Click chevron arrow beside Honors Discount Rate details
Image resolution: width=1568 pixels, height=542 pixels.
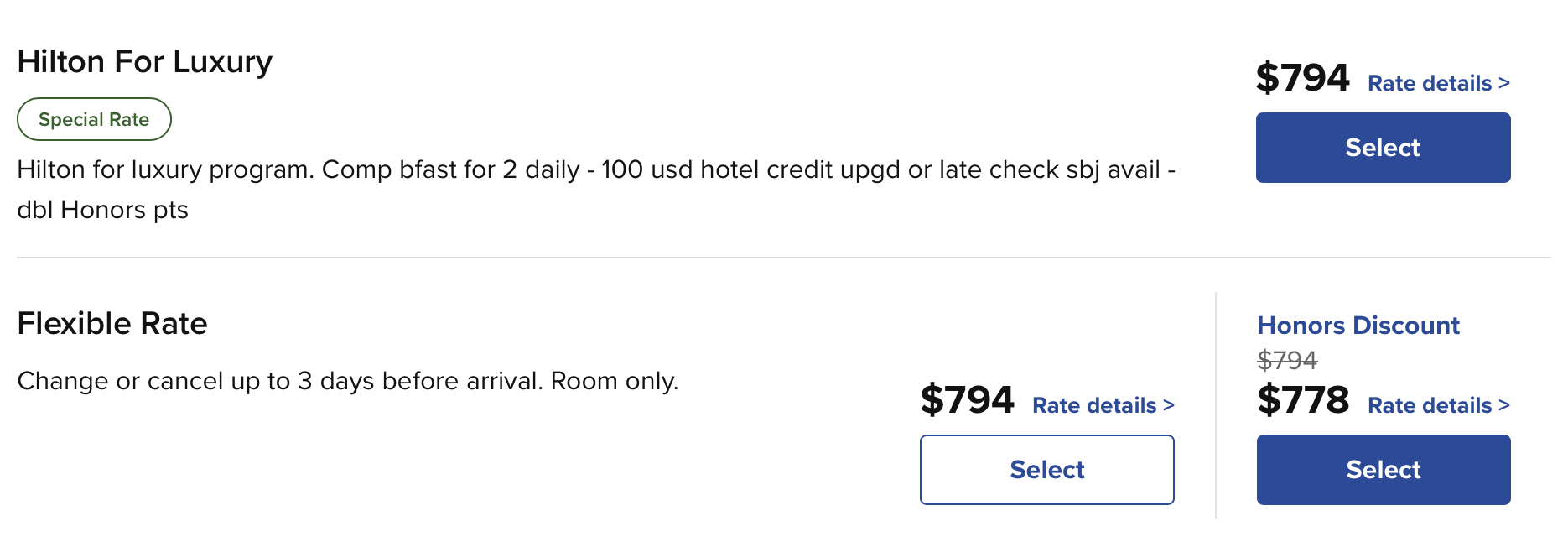point(1504,405)
